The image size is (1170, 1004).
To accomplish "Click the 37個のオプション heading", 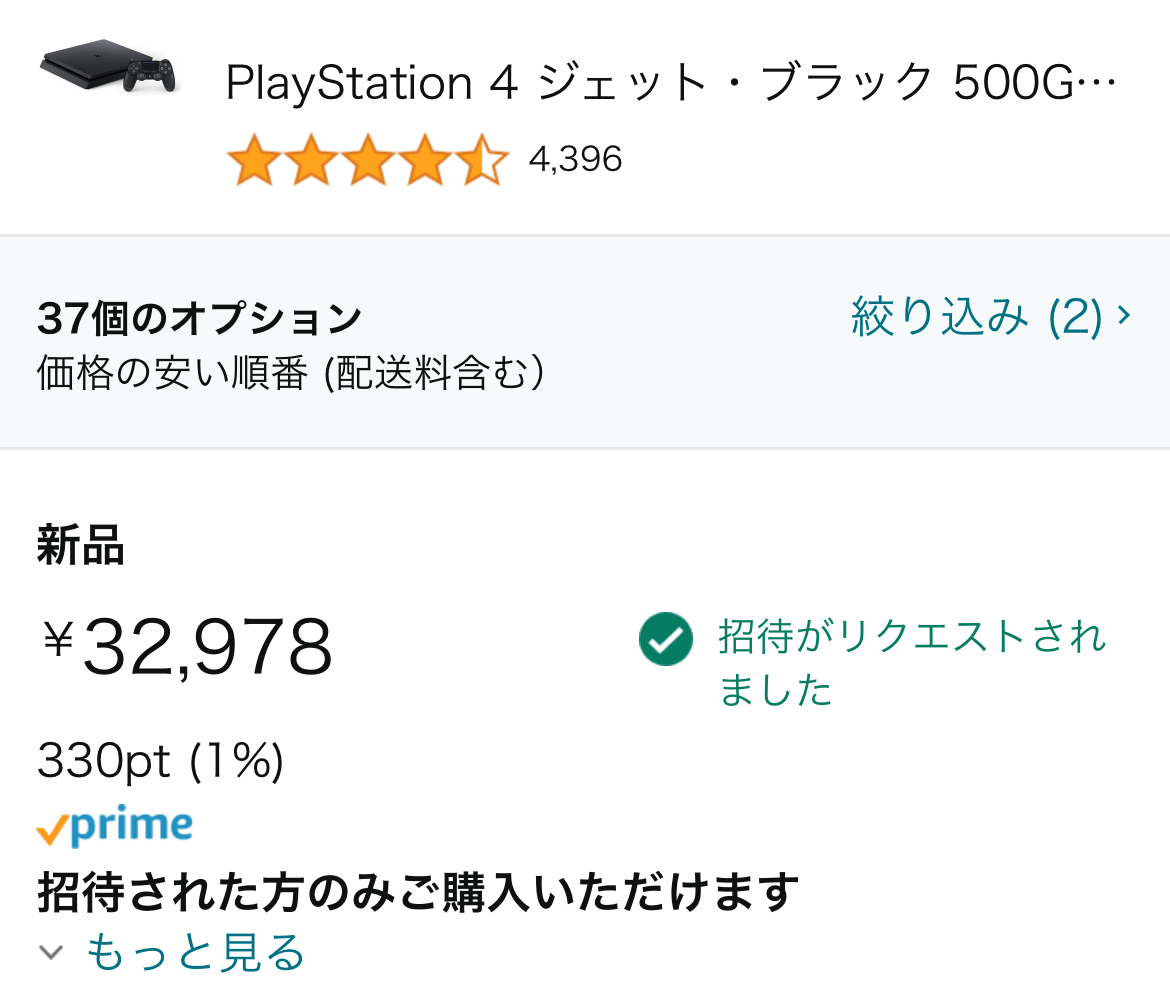I will point(199,319).
